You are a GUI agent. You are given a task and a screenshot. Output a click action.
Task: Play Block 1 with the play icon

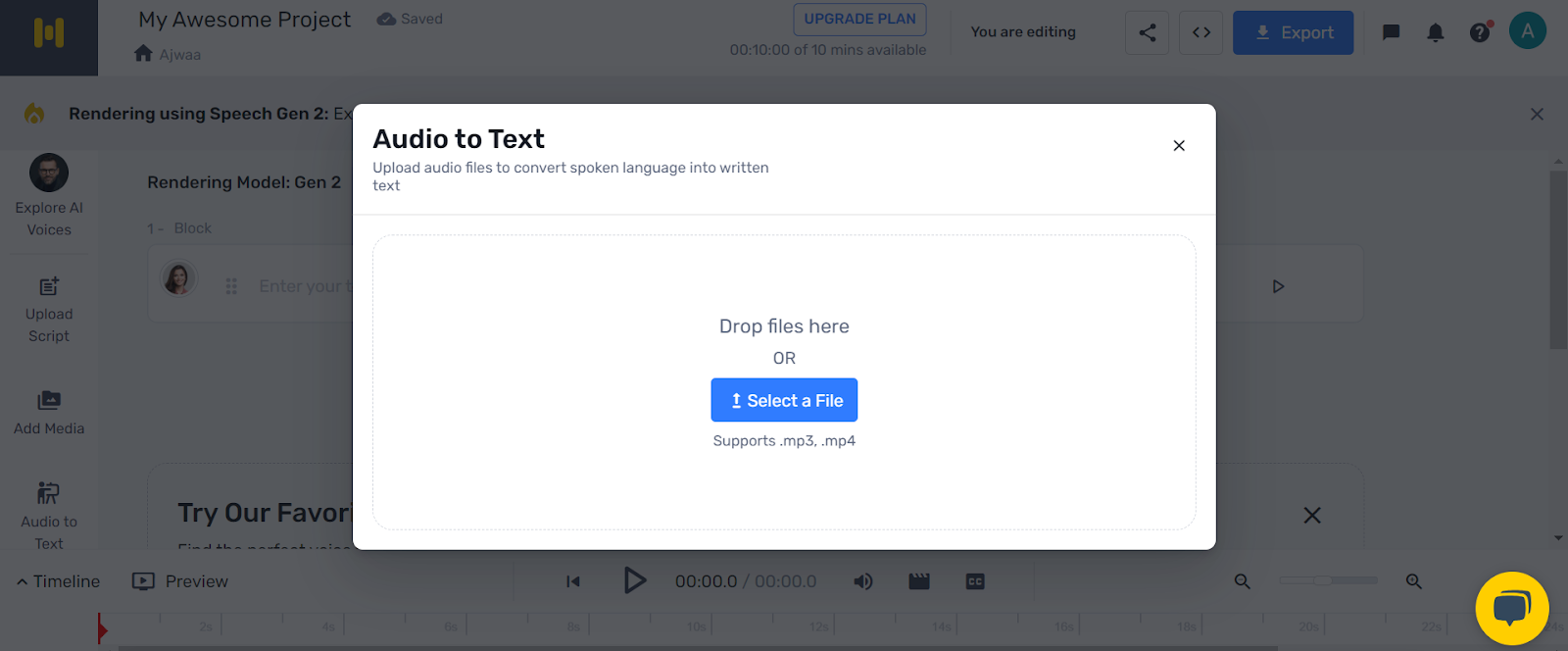coord(1278,286)
